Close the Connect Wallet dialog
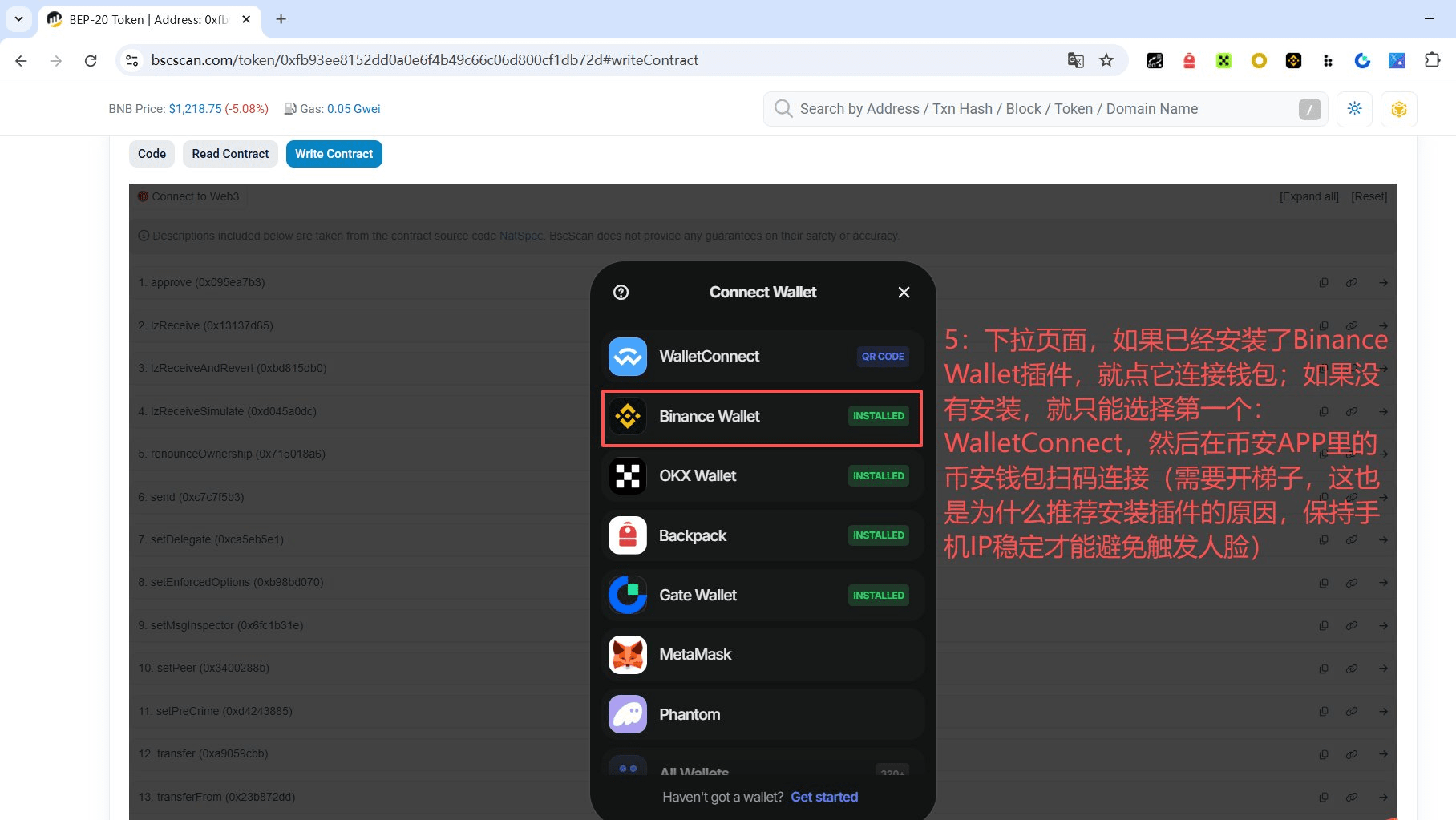The width and height of the screenshot is (1456, 820). pyautogui.click(x=904, y=293)
